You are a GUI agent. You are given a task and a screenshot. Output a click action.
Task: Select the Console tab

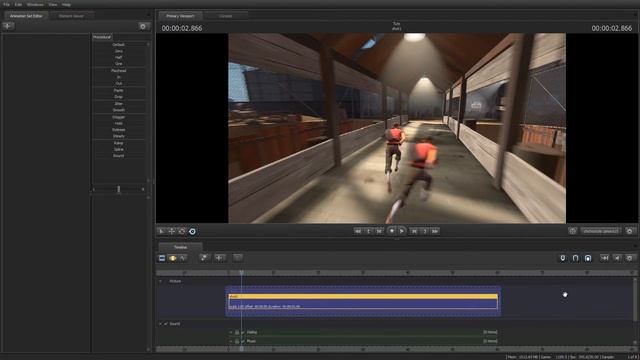coord(225,16)
